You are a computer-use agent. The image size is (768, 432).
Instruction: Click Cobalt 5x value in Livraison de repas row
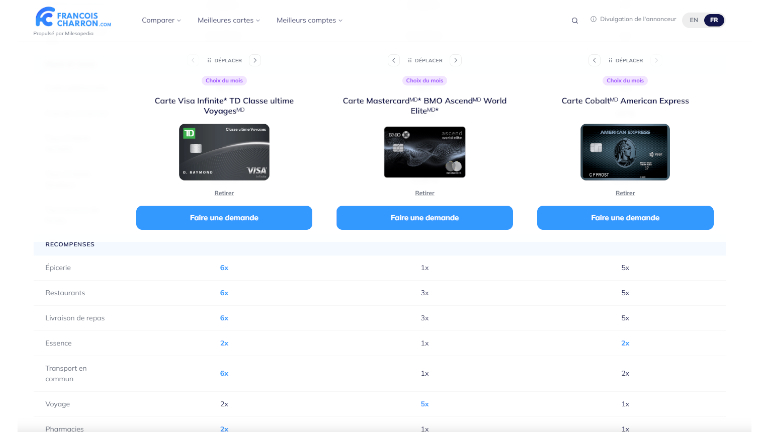[x=625, y=318]
